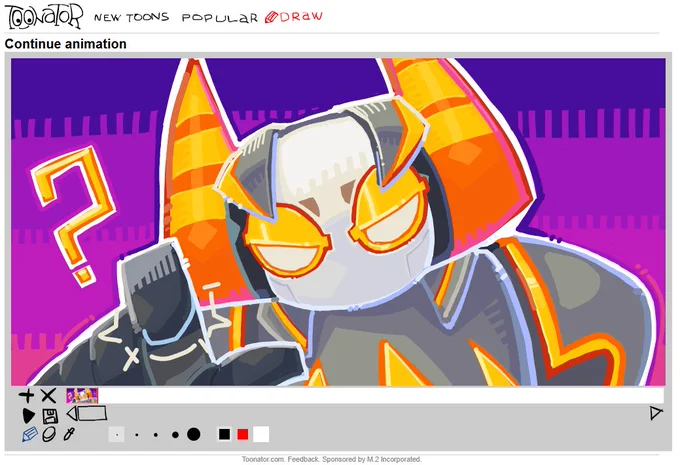Viewport: 680px width, 465px height.
Task: Choose the second smallest brush size
Action: (x=137, y=434)
